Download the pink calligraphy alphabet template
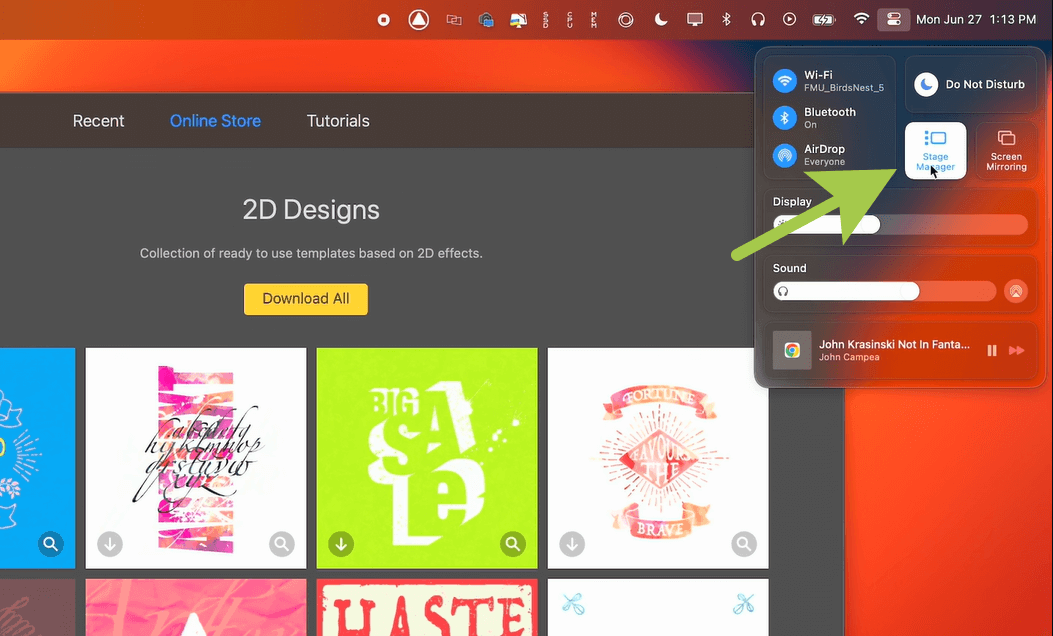 110,544
